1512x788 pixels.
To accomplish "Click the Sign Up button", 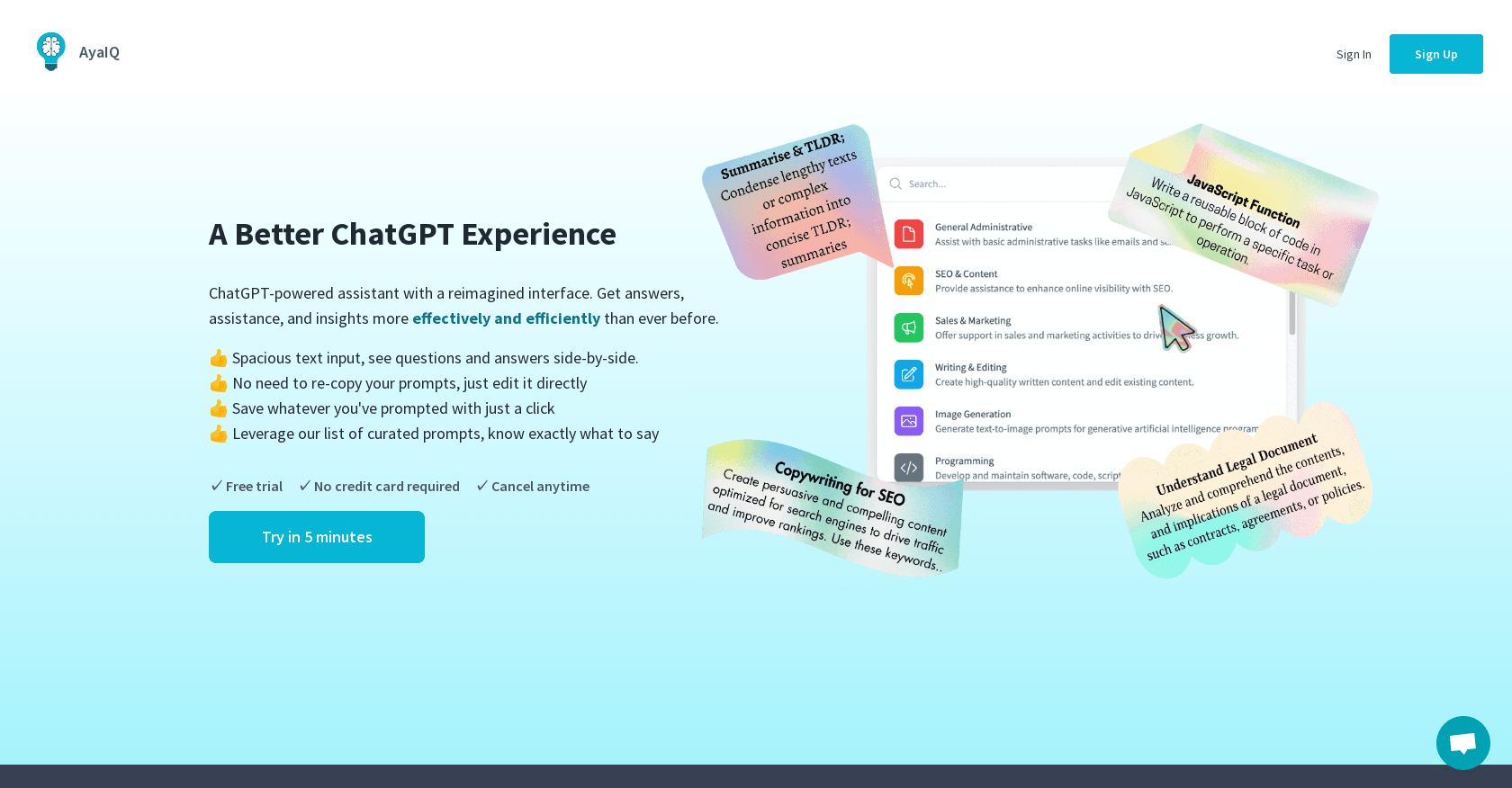I will (x=1435, y=54).
